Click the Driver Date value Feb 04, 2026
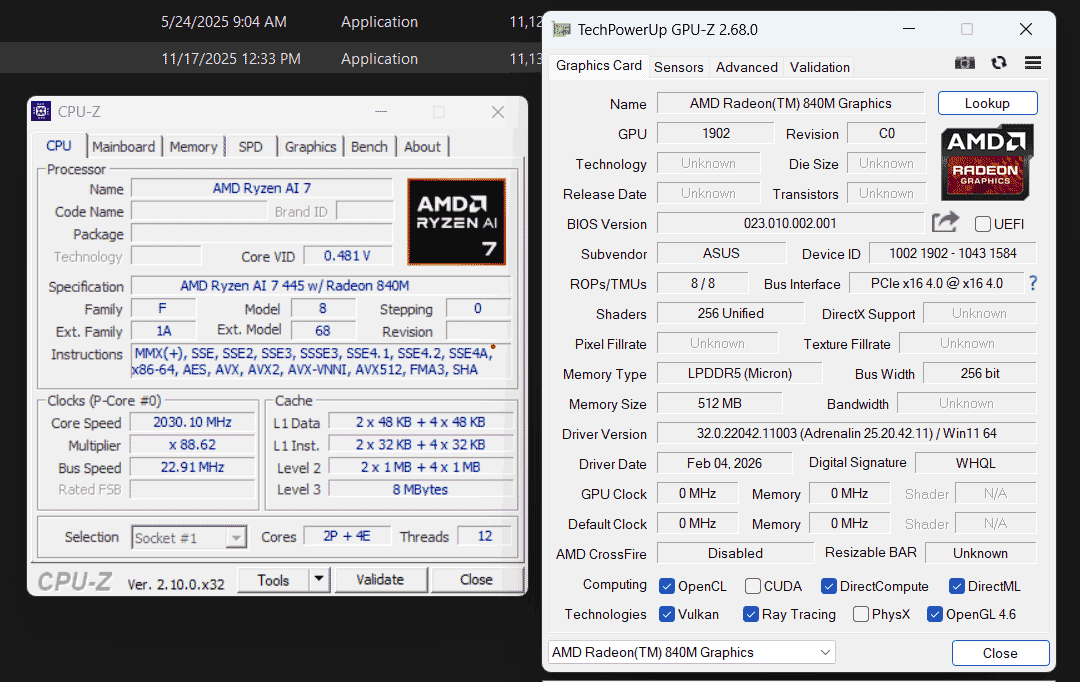1080x682 pixels. coord(725,463)
